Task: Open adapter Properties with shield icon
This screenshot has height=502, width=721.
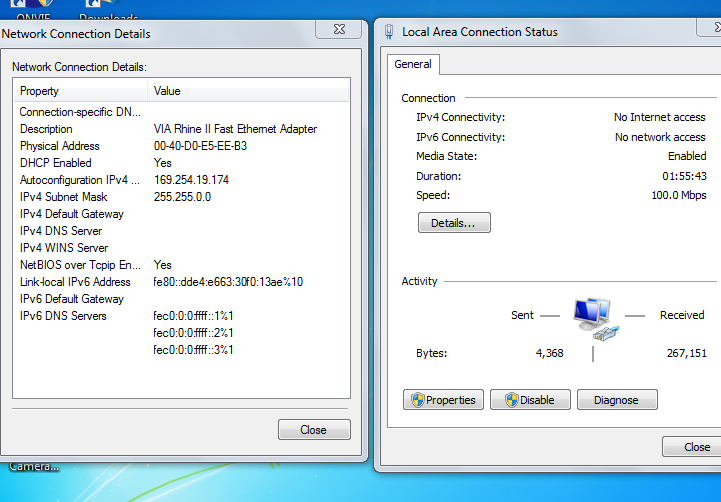Action: click(443, 400)
